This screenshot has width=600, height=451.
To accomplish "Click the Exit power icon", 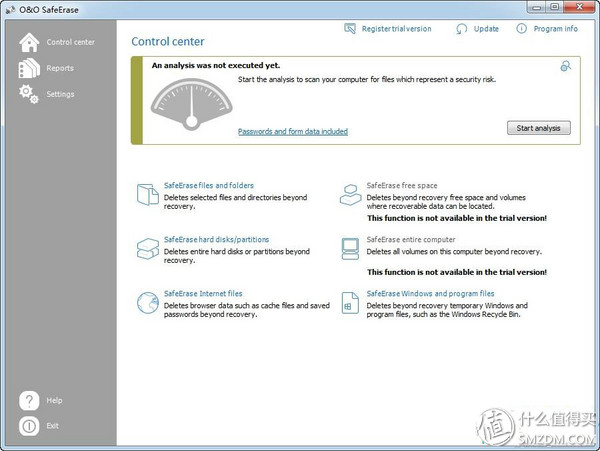I will 29,426.
